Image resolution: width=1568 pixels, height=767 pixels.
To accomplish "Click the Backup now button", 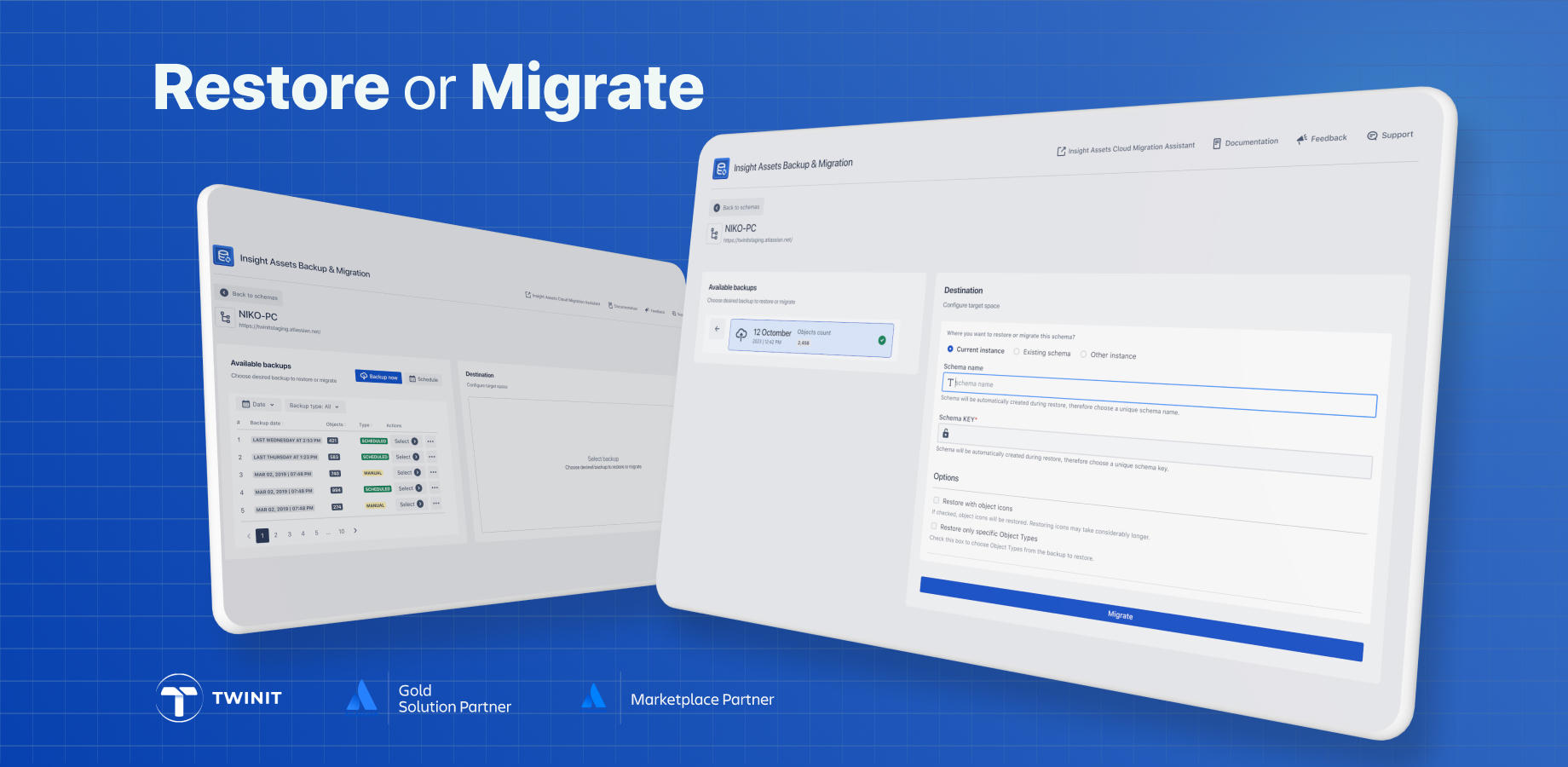I will [378, 377].
